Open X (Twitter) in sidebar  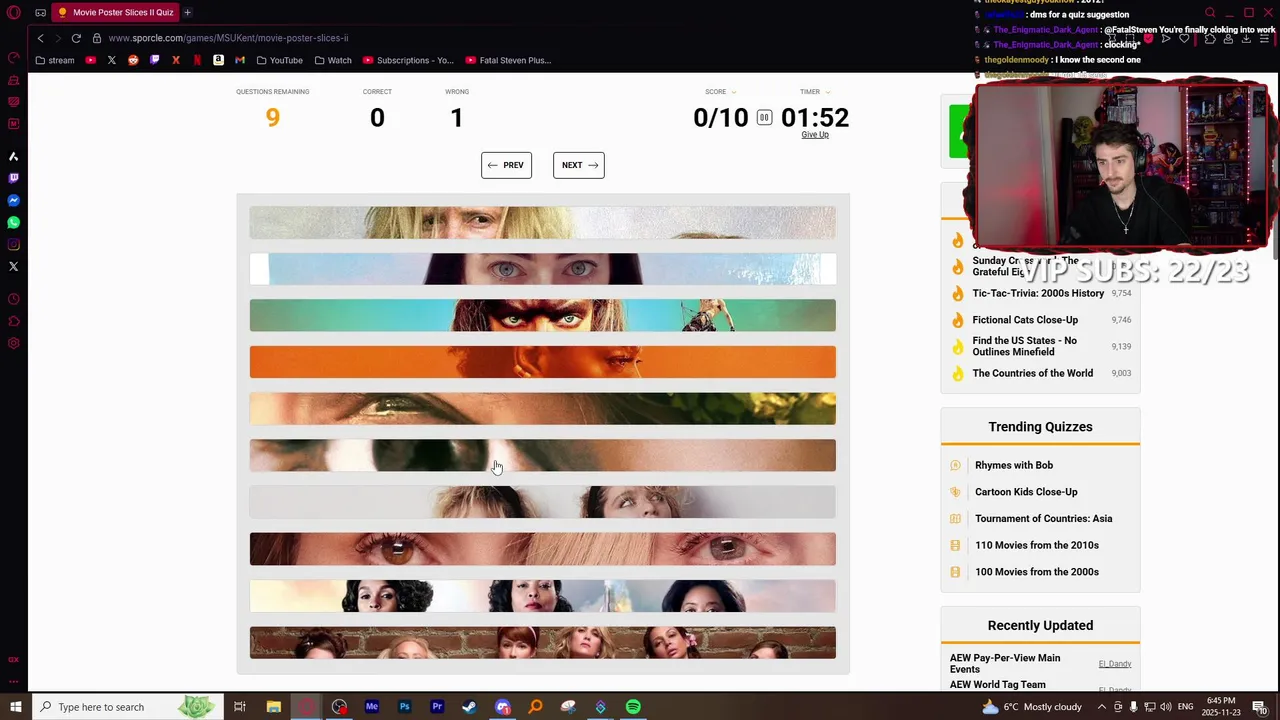click(14, 266)
